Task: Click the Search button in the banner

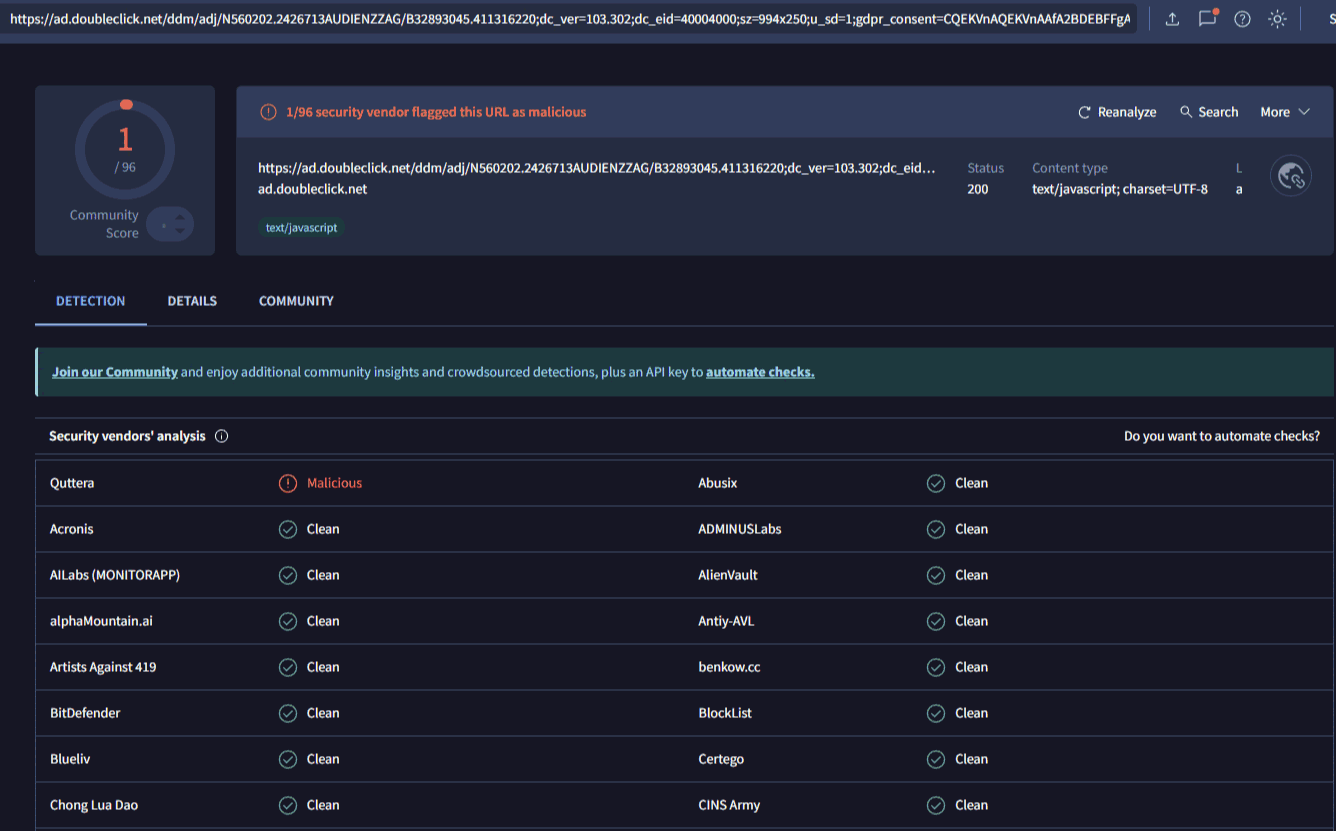Action: pyautogui.click(x=1209, y=112)
